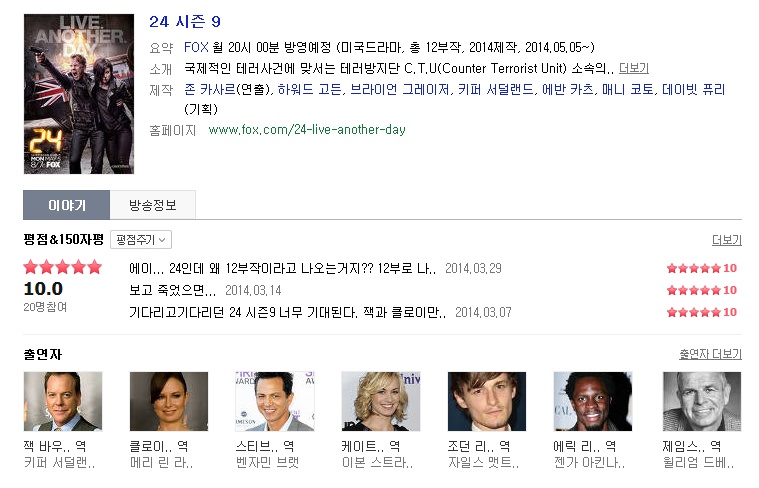Click the 키퍼 서덜랜드 cast photo
The width and height of the screenshot is (759, 488).
pos(63,401)
